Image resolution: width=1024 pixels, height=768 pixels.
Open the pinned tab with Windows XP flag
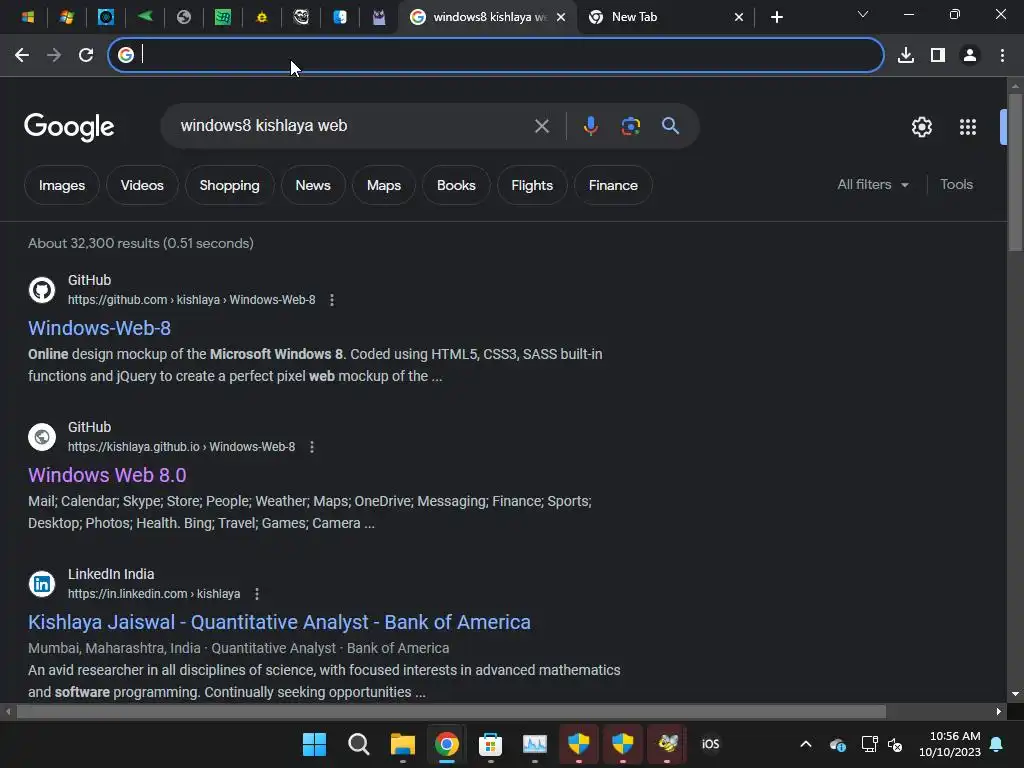[x=66, y=17]
